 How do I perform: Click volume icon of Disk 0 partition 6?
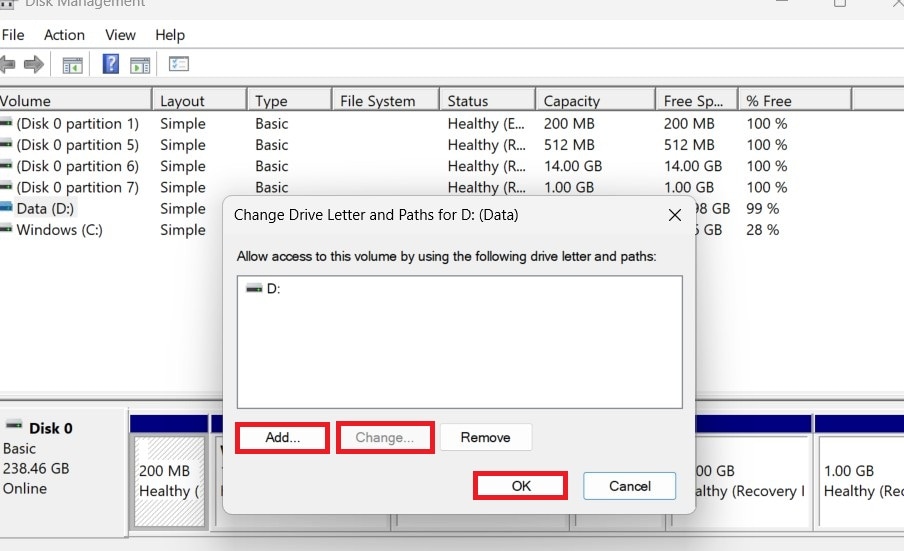click(x=6, y=165)
